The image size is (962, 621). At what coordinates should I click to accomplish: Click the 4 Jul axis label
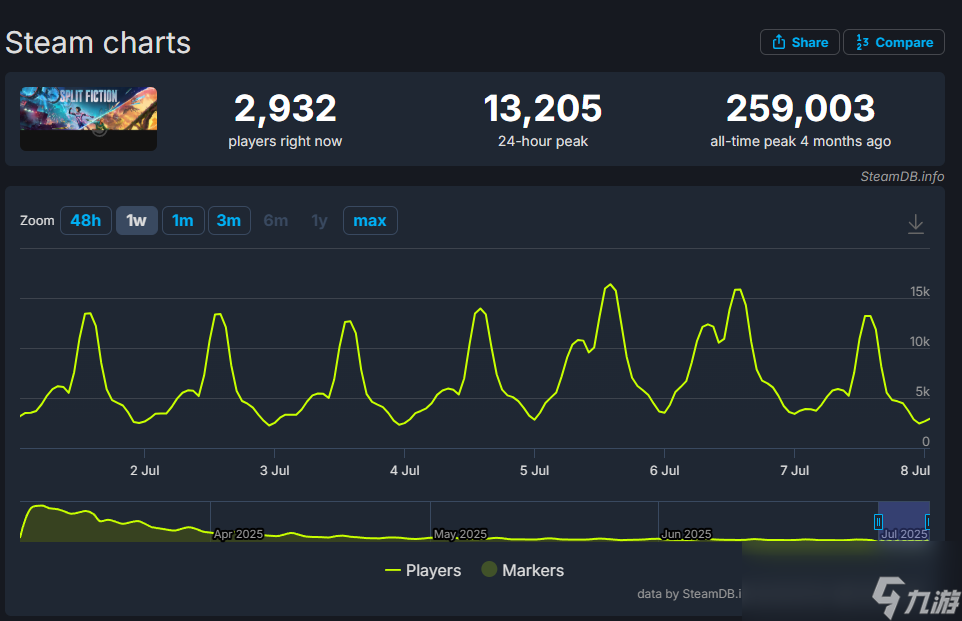pyautogui.click(x=404, y=470)
